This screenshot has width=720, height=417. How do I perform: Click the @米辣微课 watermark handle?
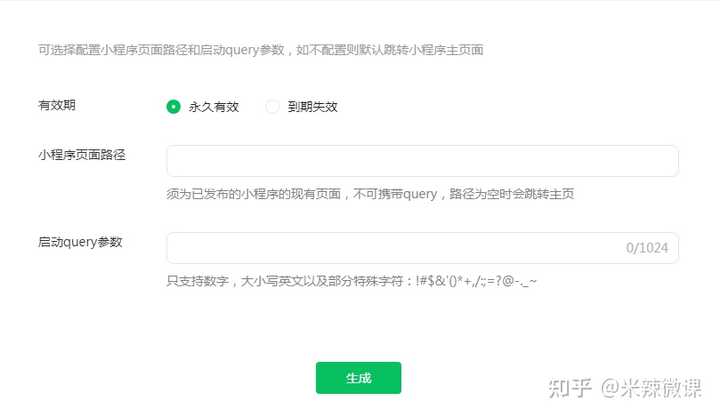[651, 388]
